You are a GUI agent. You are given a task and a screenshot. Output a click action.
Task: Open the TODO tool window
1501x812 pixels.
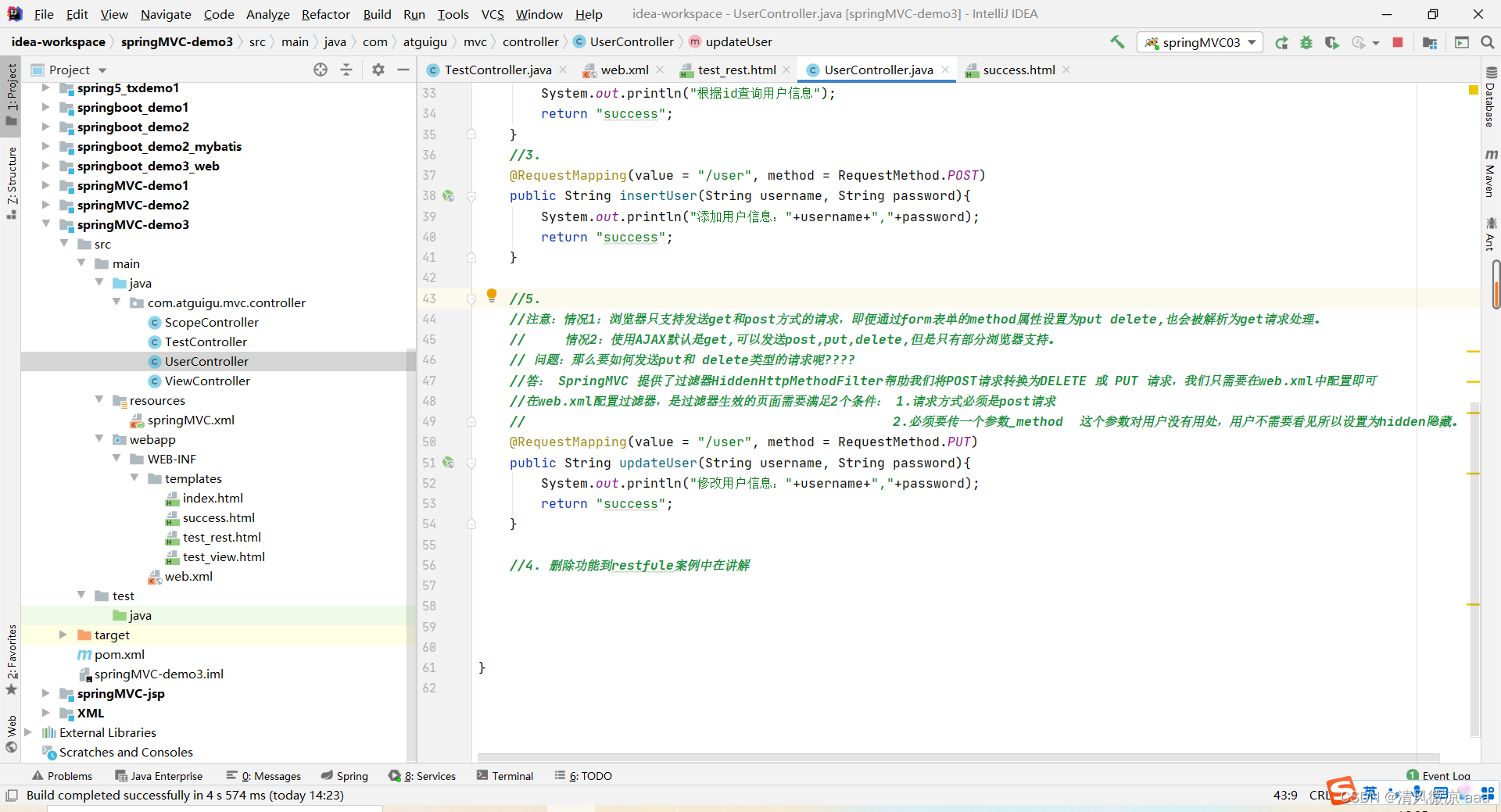[x=583, y=776]
